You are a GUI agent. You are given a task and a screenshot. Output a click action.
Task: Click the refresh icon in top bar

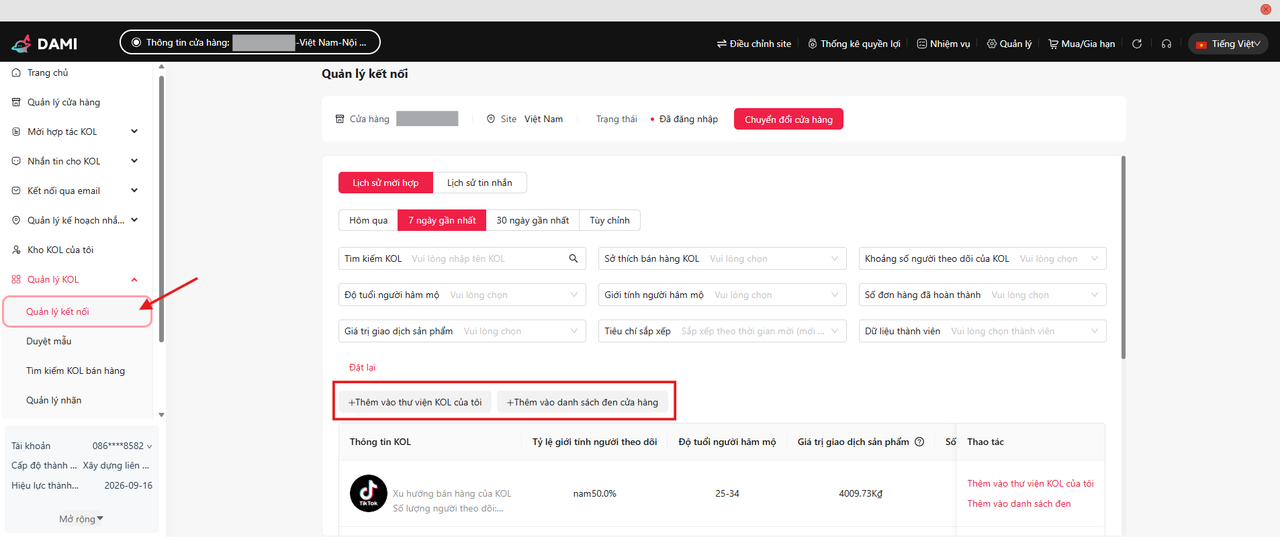coord(1137,44)
